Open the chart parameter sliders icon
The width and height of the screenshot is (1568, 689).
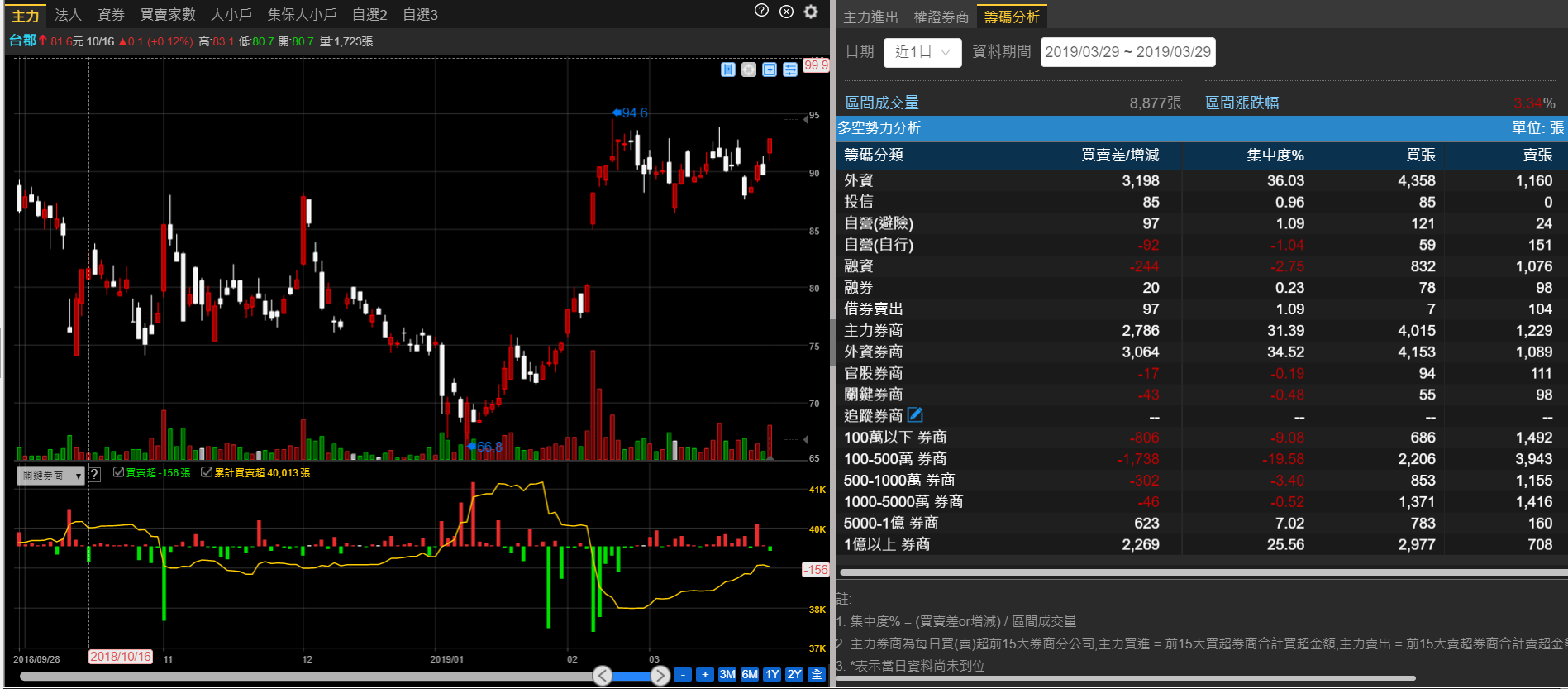point(790,69)
